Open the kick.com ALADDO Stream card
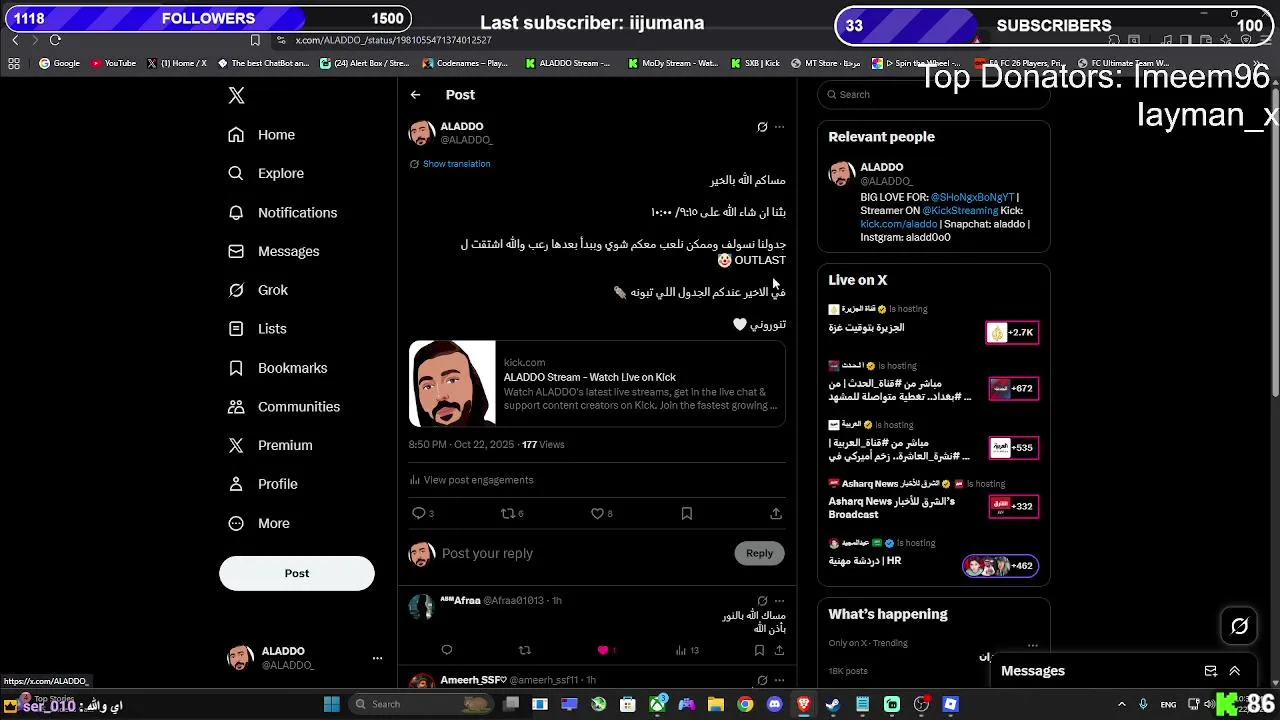 pyautogui.click(x=597, y=384)
